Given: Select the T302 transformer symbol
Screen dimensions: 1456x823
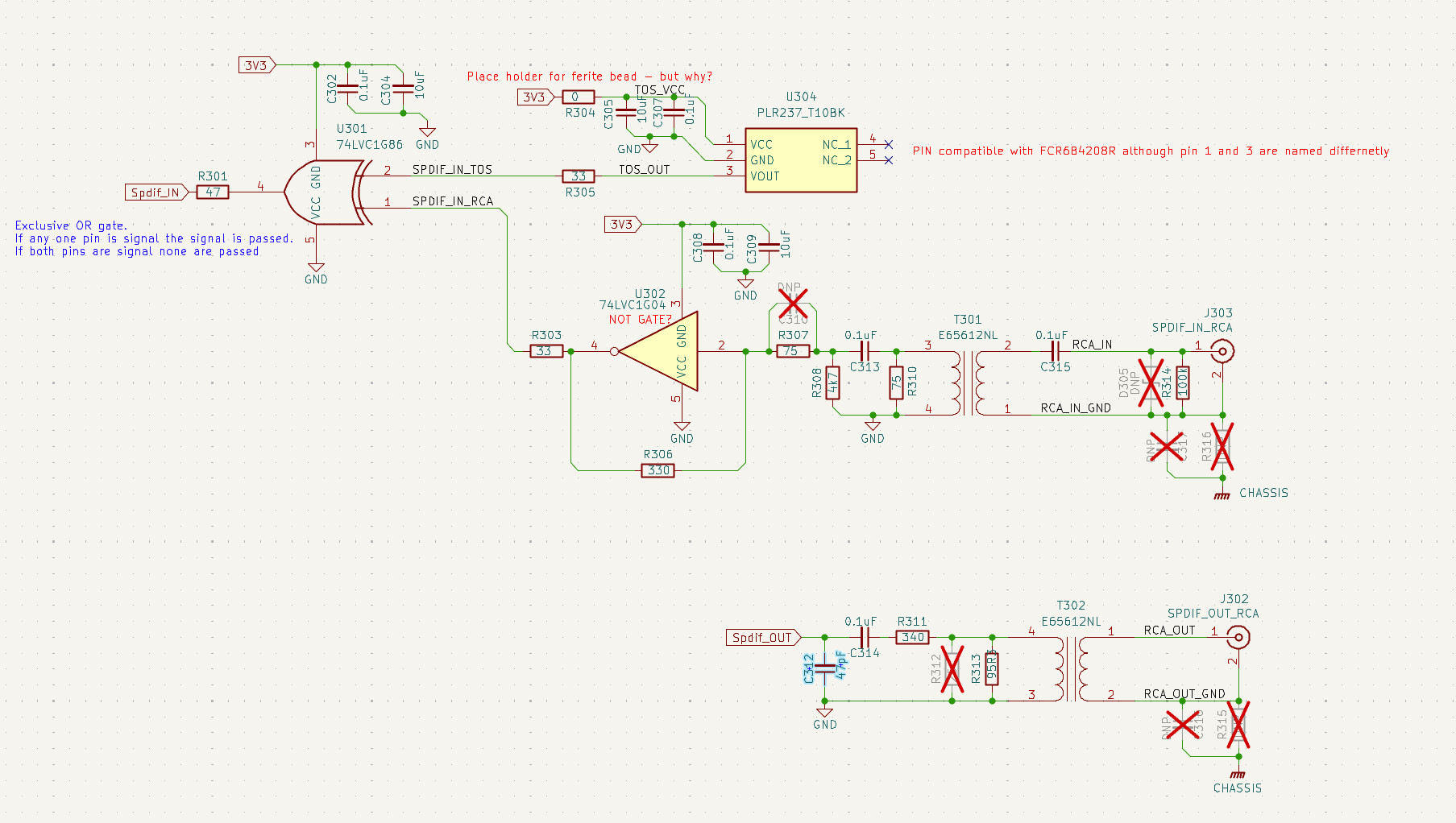Looking at the screenshot, I should (x=1071, y=668).
